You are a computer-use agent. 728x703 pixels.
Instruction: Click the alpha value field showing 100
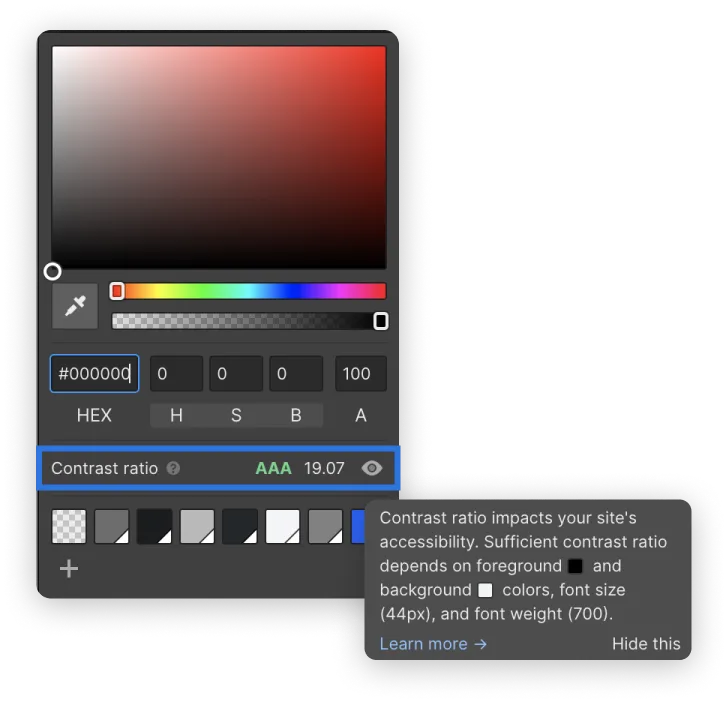click(361, 373)
